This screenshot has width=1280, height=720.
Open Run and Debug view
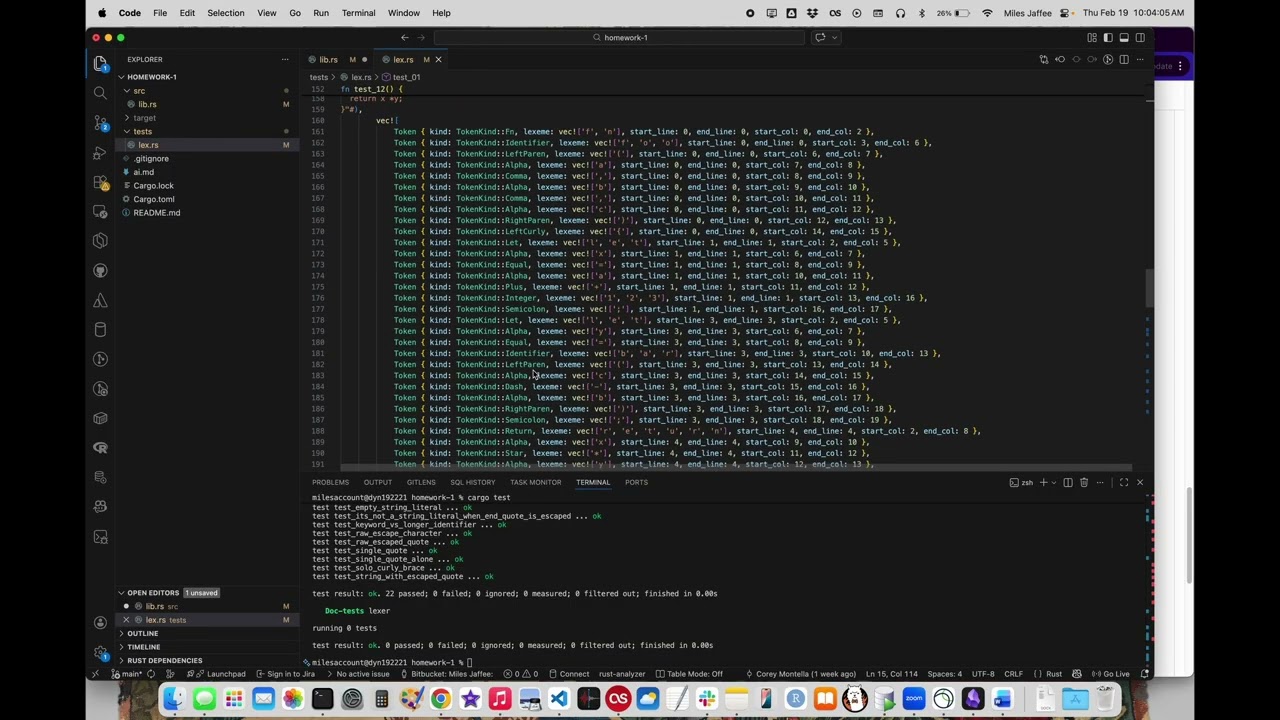tap(100, 153)
